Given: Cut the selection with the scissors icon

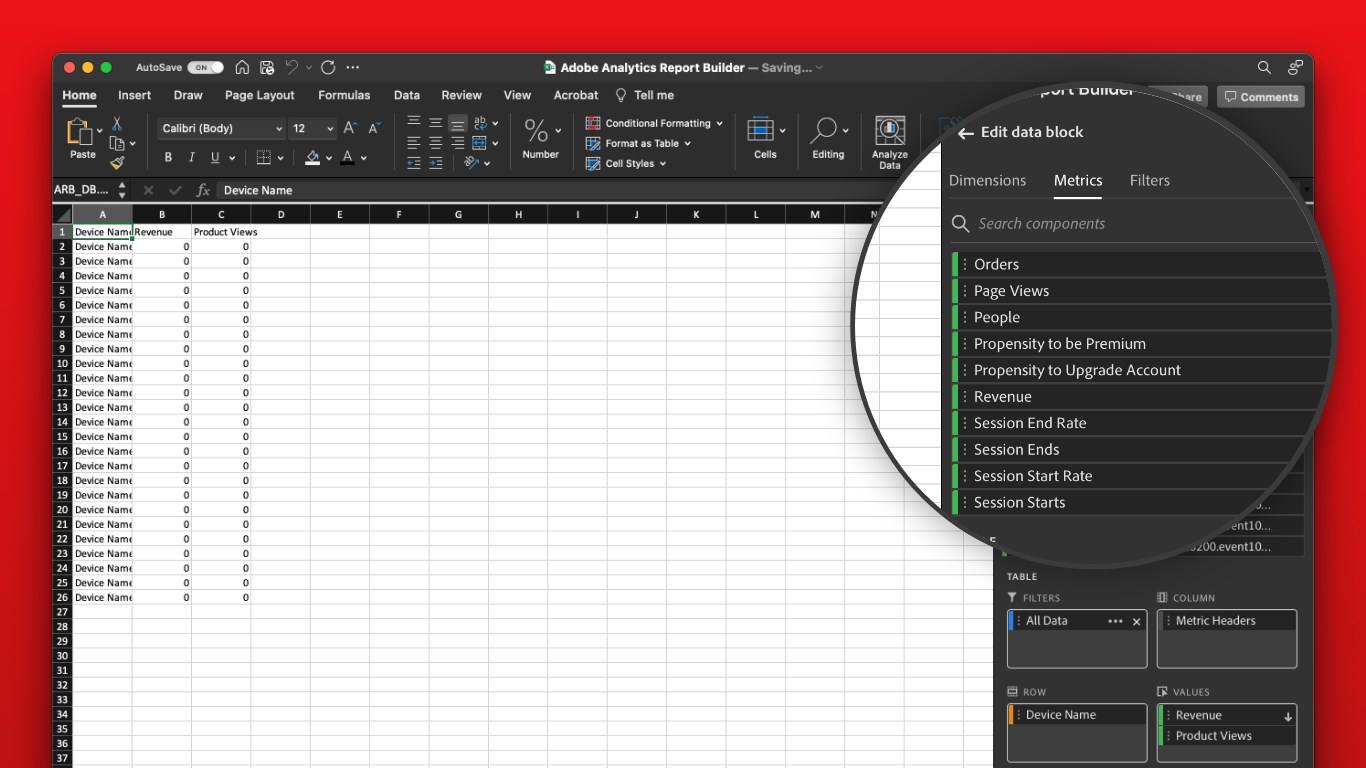Looking at the screenshot, I should pos(116,123).
